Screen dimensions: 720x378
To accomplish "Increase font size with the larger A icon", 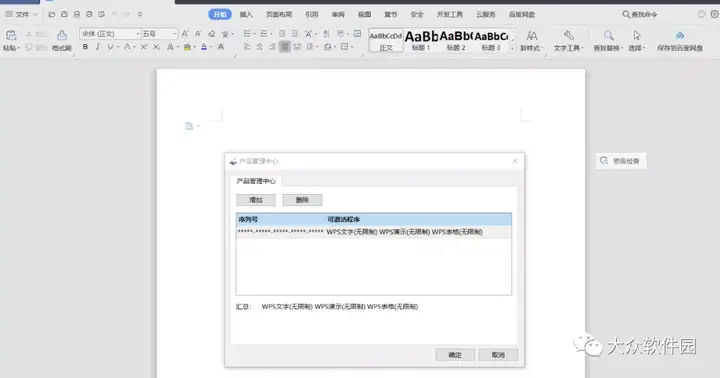I will [x=185, y=34].
